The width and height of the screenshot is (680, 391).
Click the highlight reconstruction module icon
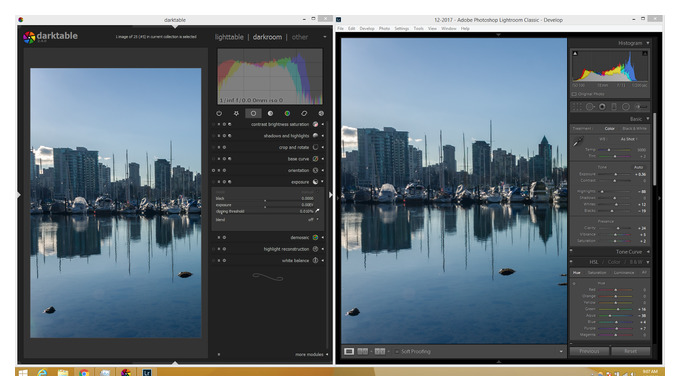(x=315, y=249)
